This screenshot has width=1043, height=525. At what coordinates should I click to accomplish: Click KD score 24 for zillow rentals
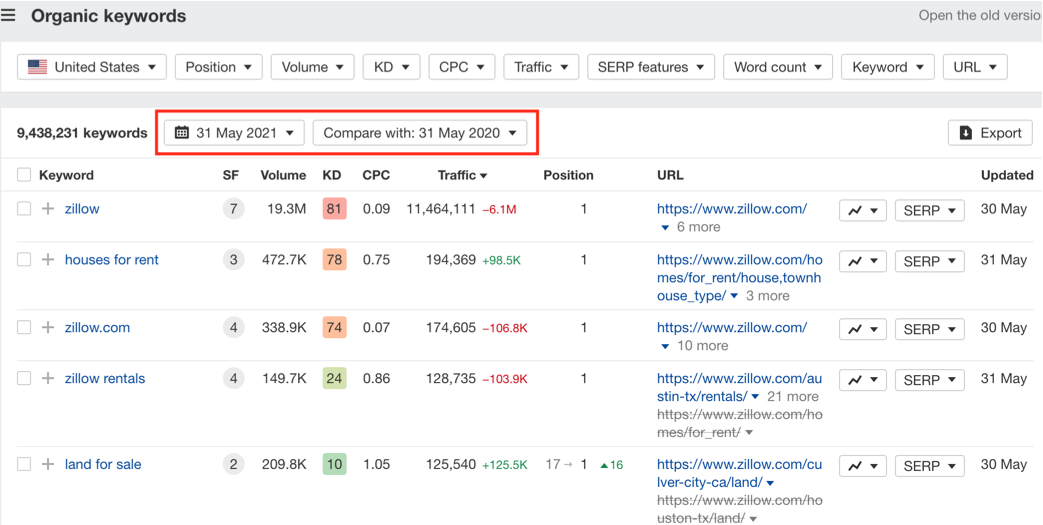tap(334, 379)
